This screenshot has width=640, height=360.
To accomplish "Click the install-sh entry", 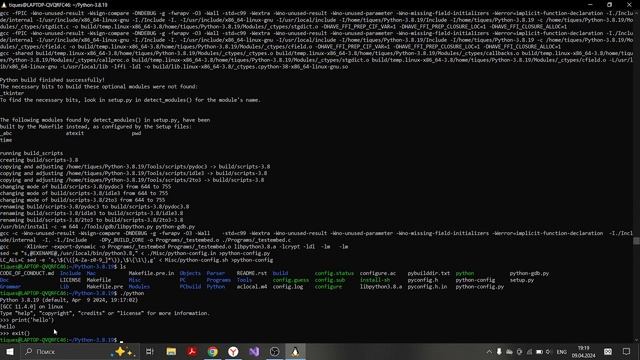I will coord(375,280).
